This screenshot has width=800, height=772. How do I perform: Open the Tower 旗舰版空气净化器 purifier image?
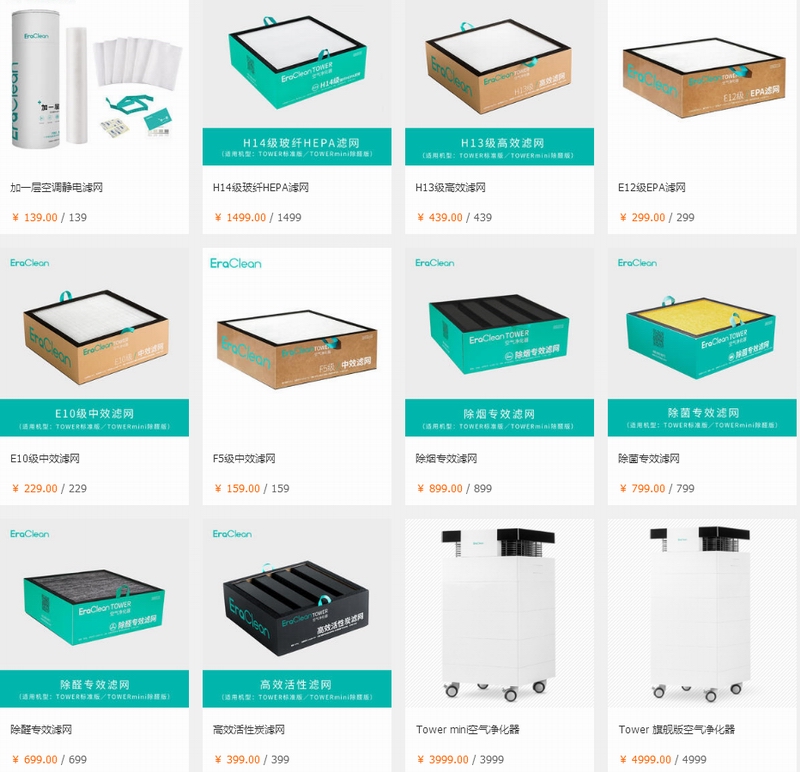702,613
